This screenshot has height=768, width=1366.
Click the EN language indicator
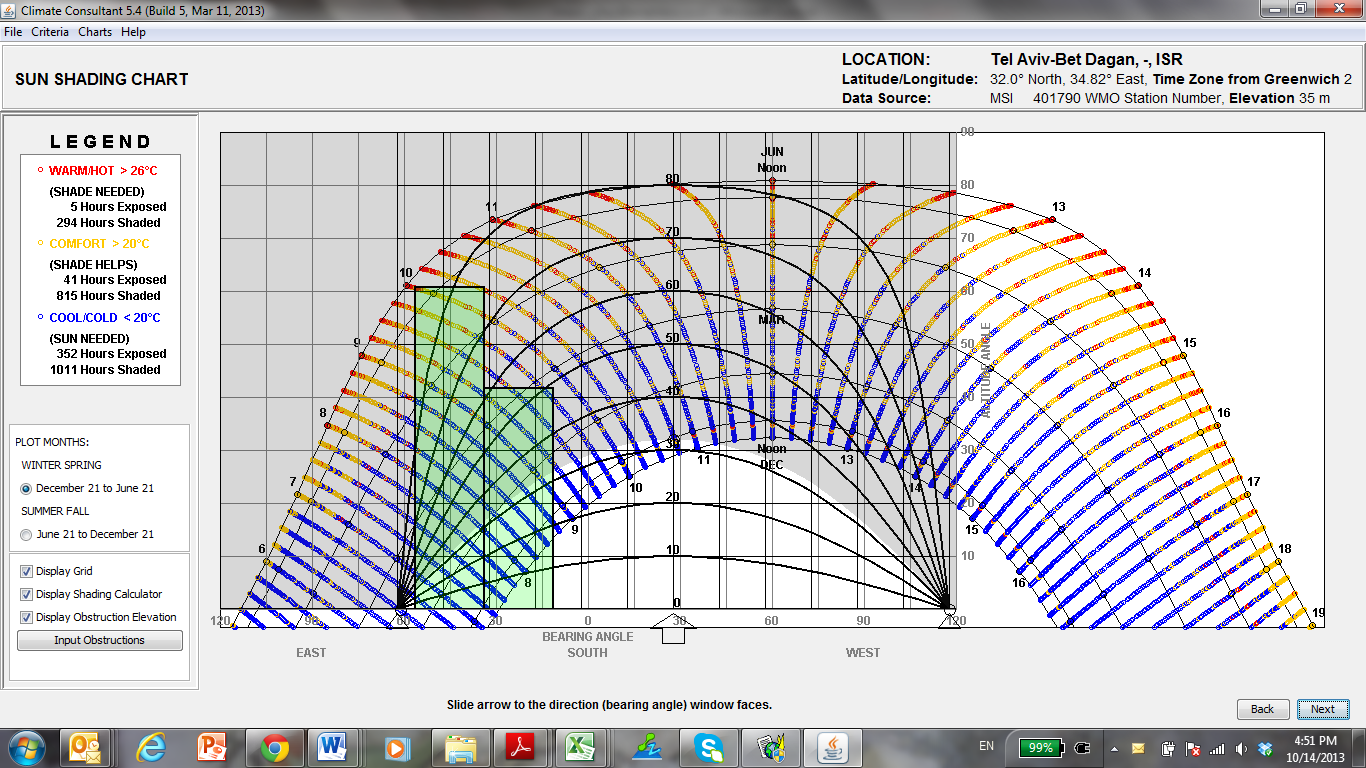(x=986, y=746)
